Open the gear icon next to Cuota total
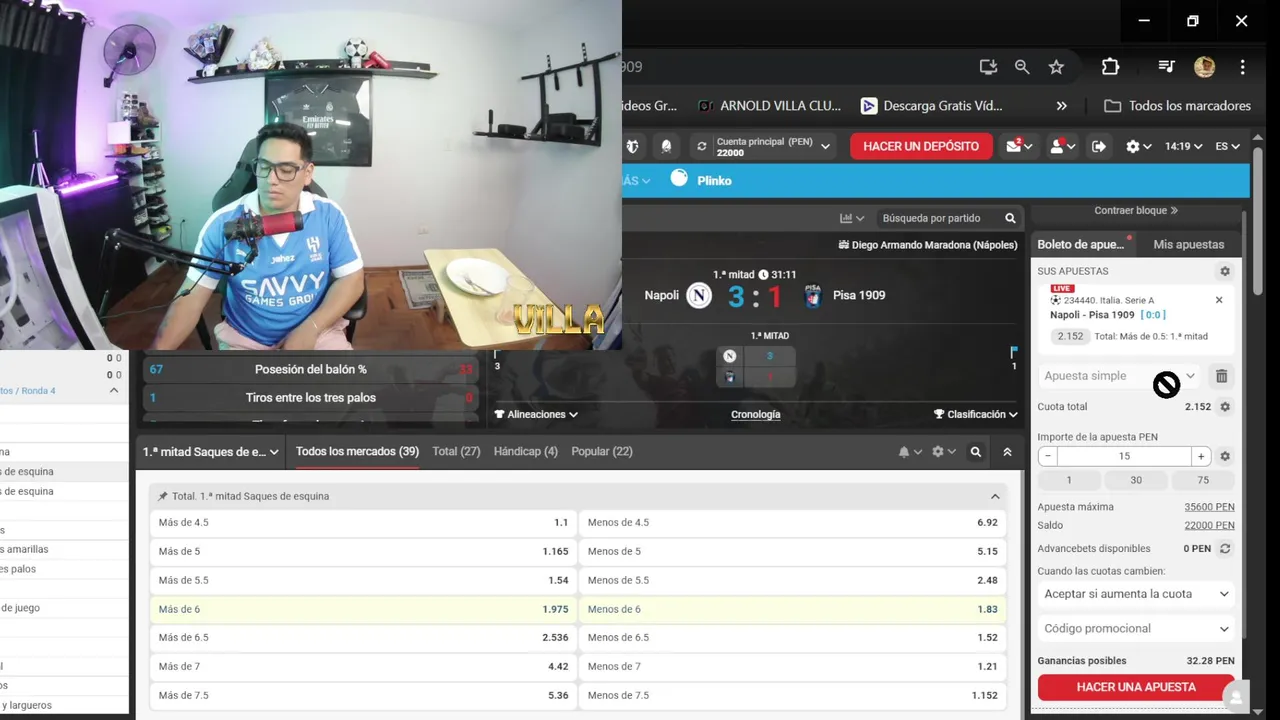 tap(1225, 407)
